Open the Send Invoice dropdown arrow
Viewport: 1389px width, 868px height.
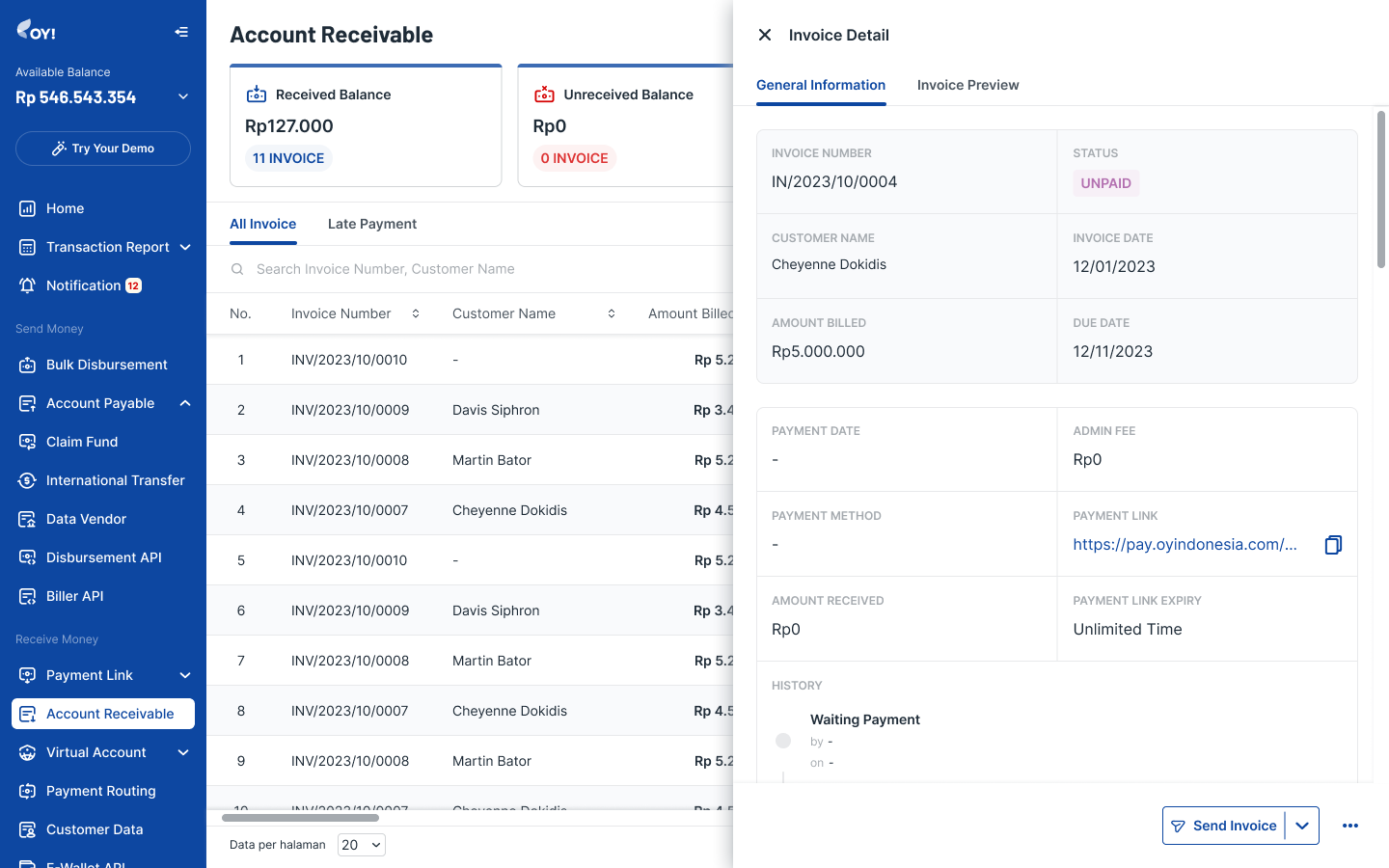coord(1302,826)
